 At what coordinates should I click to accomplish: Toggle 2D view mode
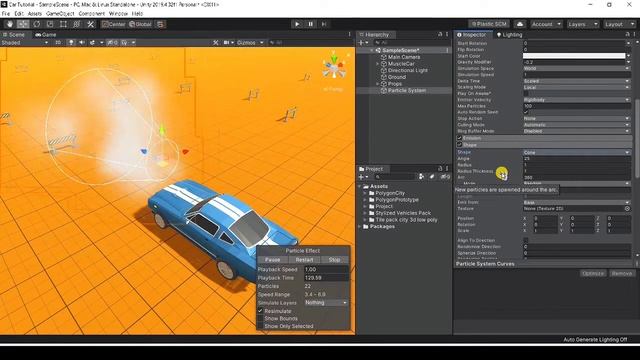click(58, 42)
